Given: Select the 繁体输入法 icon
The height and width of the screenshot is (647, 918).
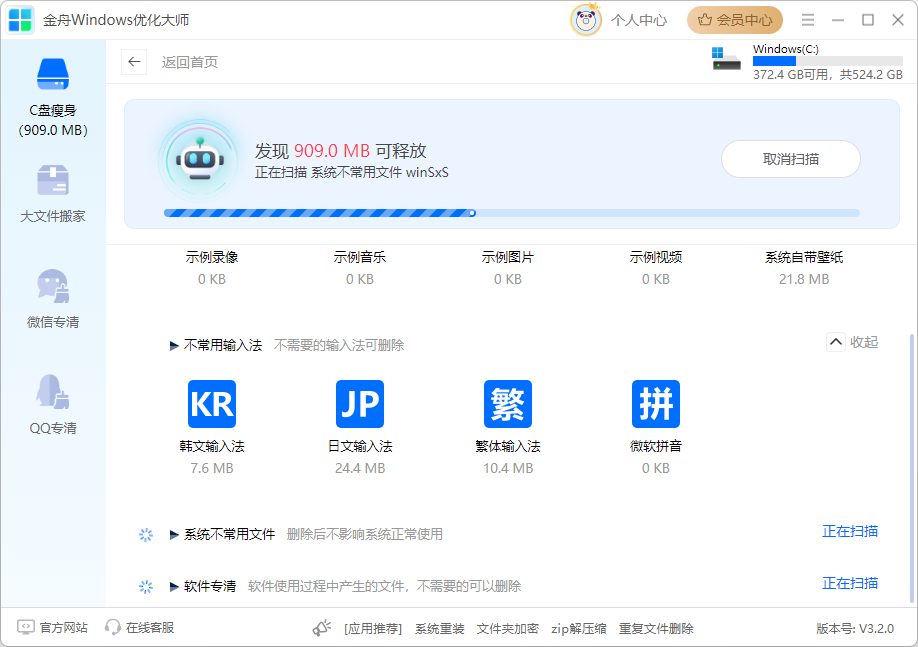Looking at the screenshot, I should 507,404.
